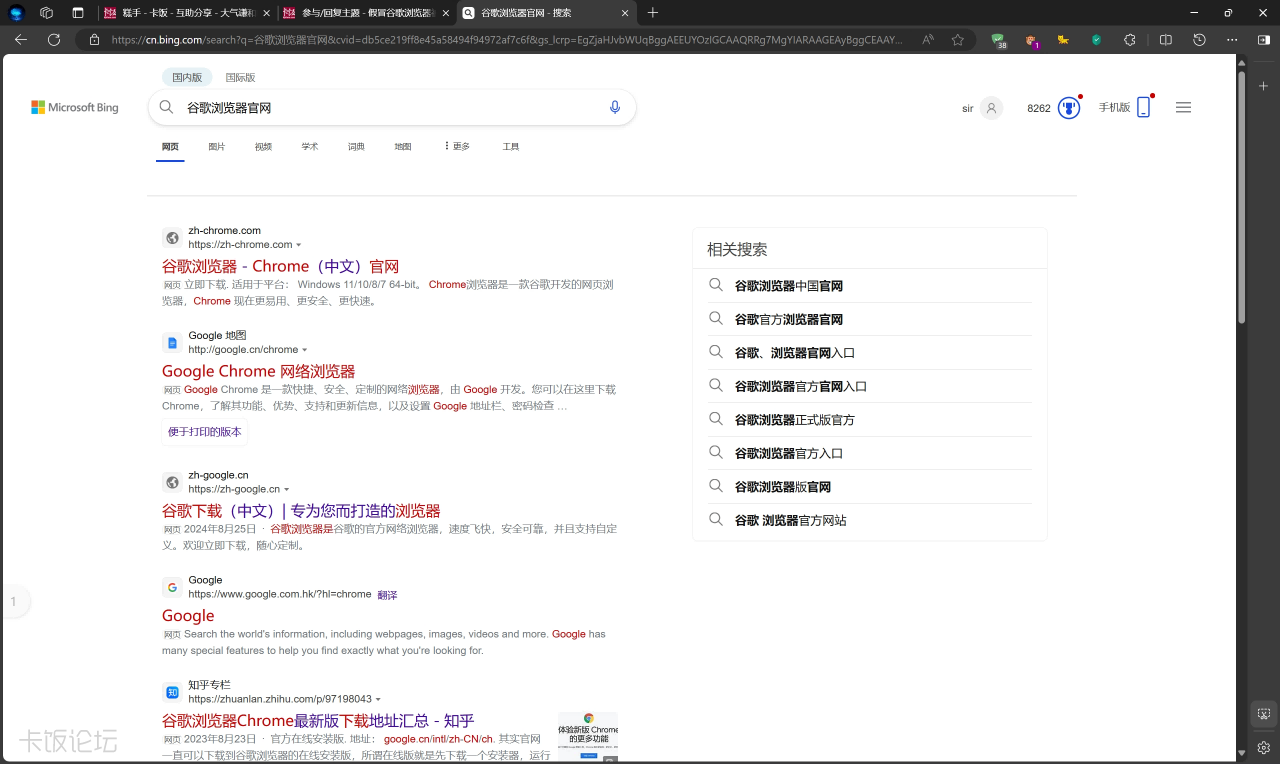Click the sidebar screenshot icon above the gear

(x=1264, y=714)
